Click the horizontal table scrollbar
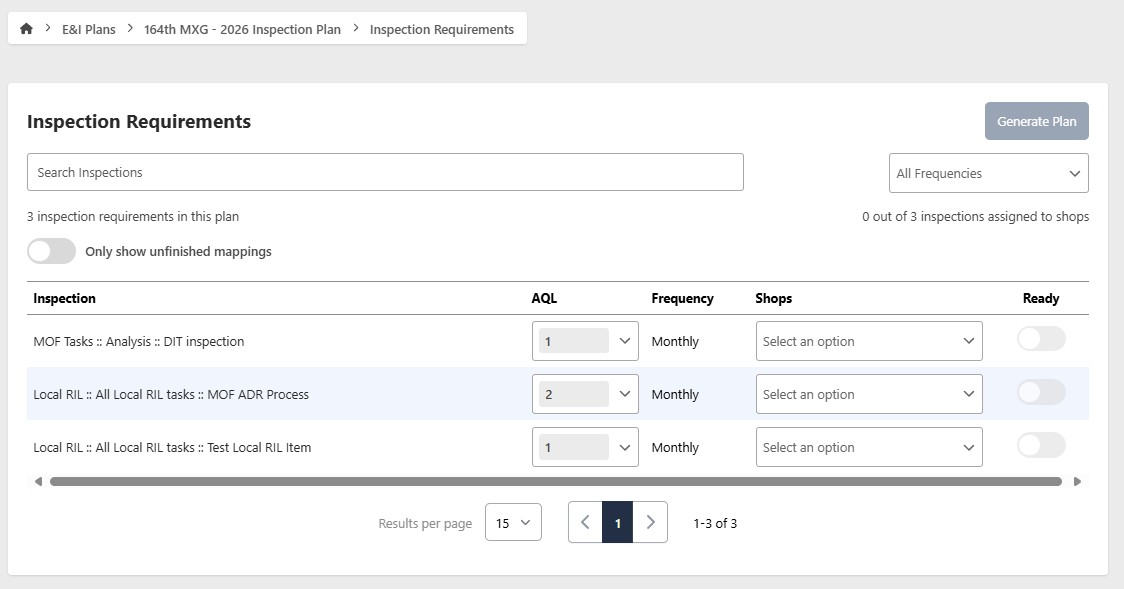1124x589 pixels. [x=556, y=482]
